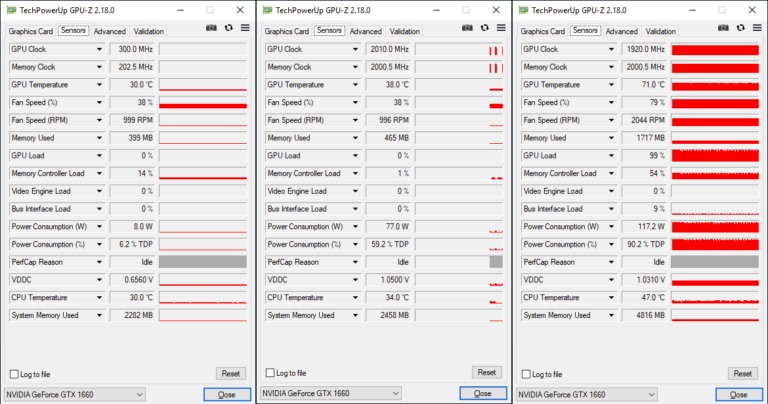Click the camera icon in the middle GPU-Z window
This screenshot has height=404, width=768.
coord(466,30)
